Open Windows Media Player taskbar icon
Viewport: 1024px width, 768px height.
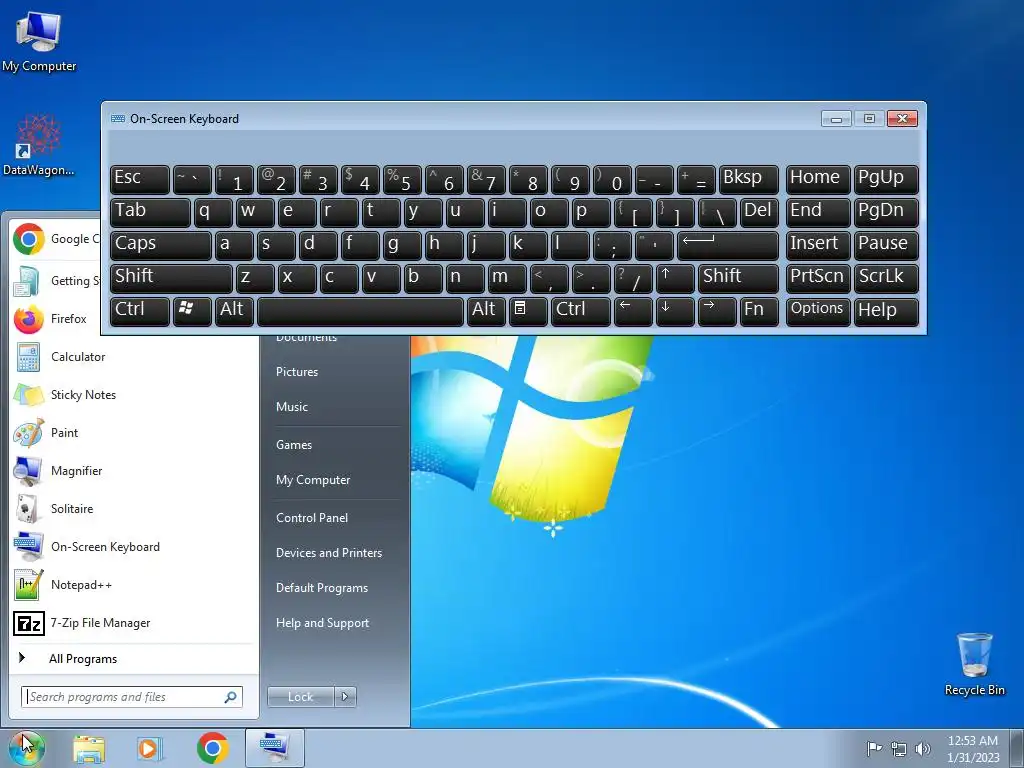pos(150,748)
